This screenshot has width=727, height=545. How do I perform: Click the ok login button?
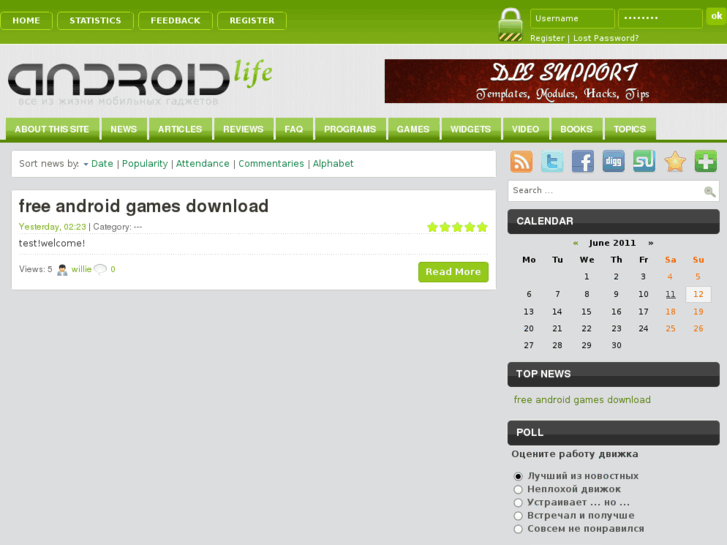(716, 16)
